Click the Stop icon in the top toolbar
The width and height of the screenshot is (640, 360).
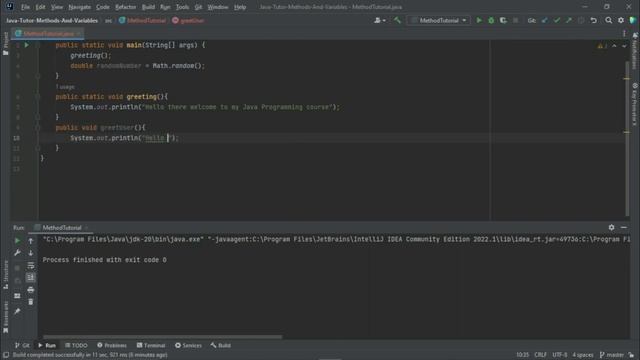point(516,20)
